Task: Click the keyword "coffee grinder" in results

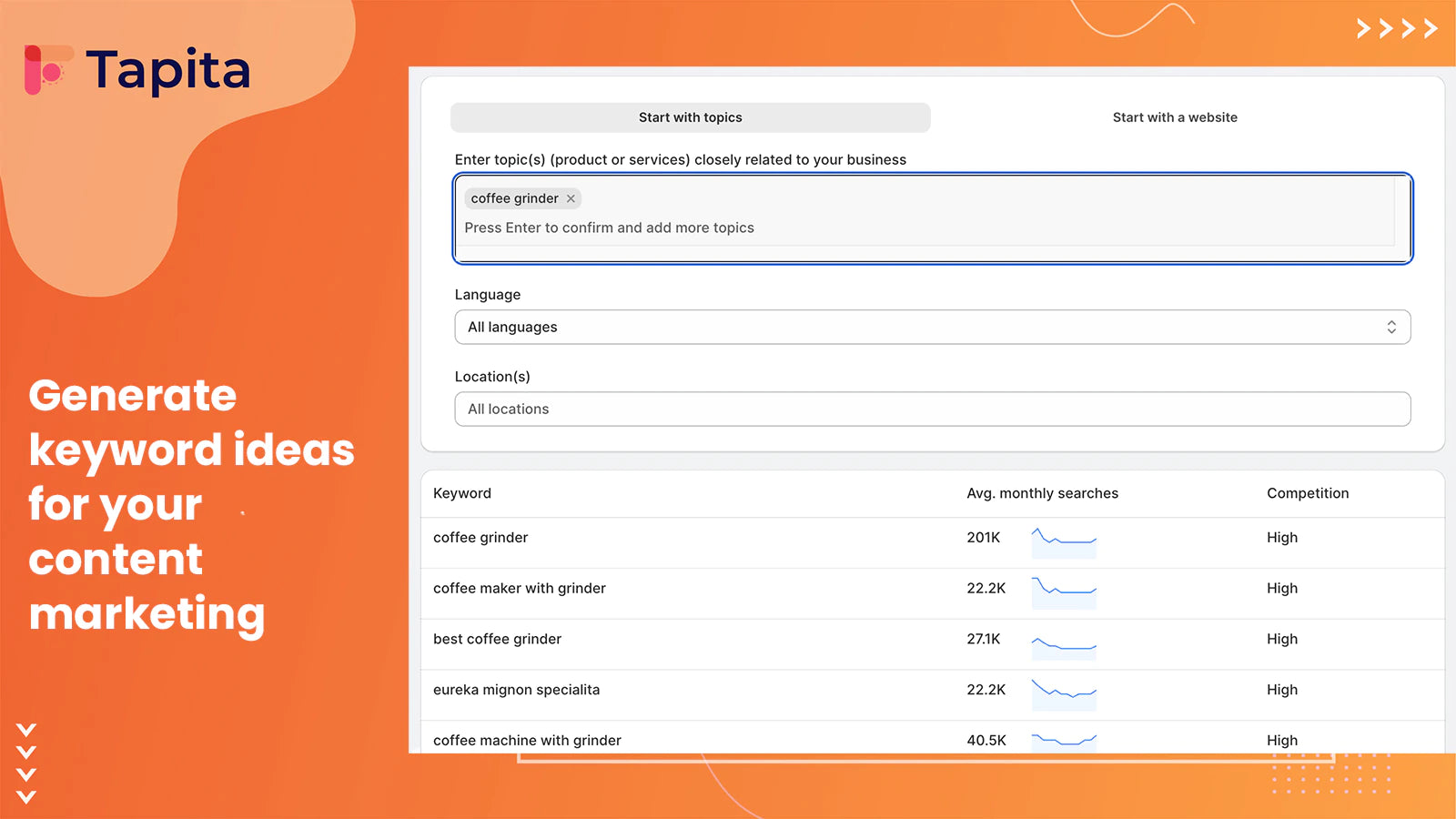Action: pyautogui.click(x=480, y=538)
